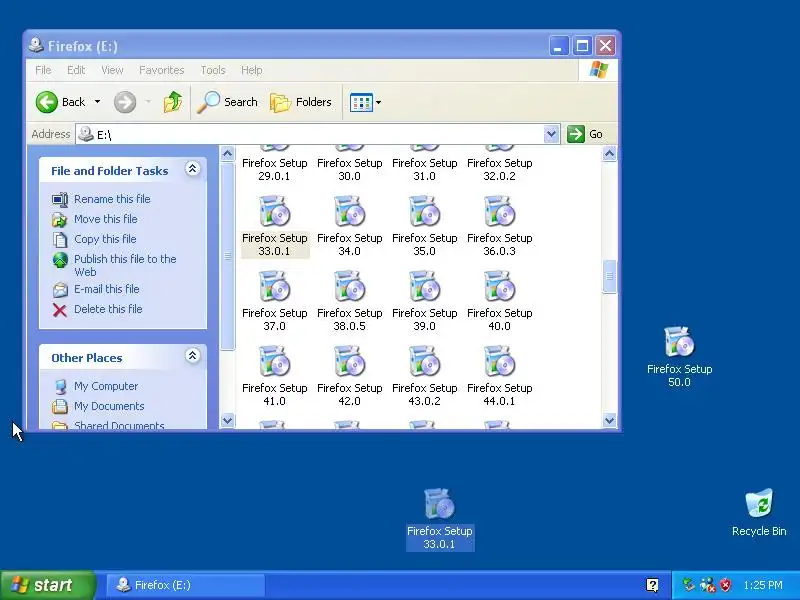Click Move this file

(106, 219)
